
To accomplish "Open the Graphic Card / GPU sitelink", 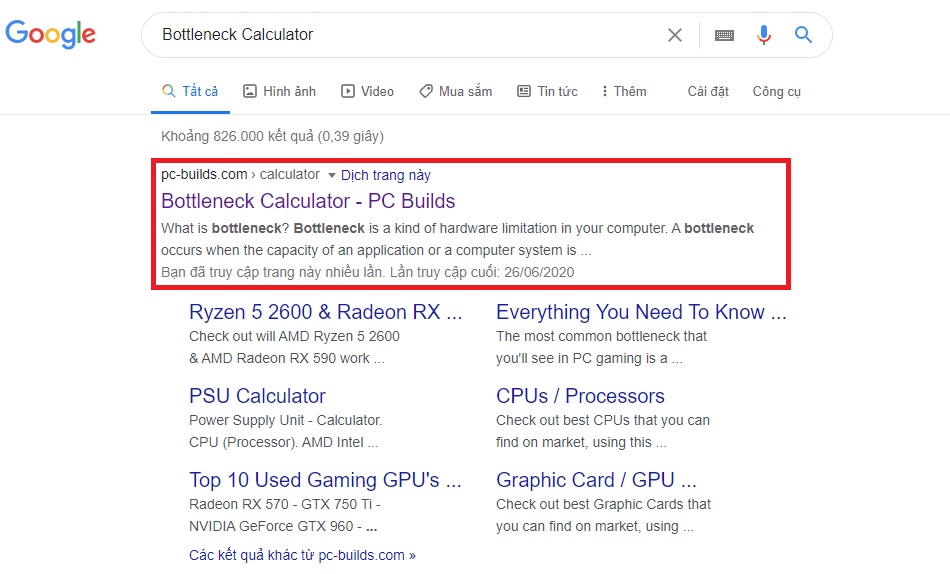I will (x=596, y=479).
